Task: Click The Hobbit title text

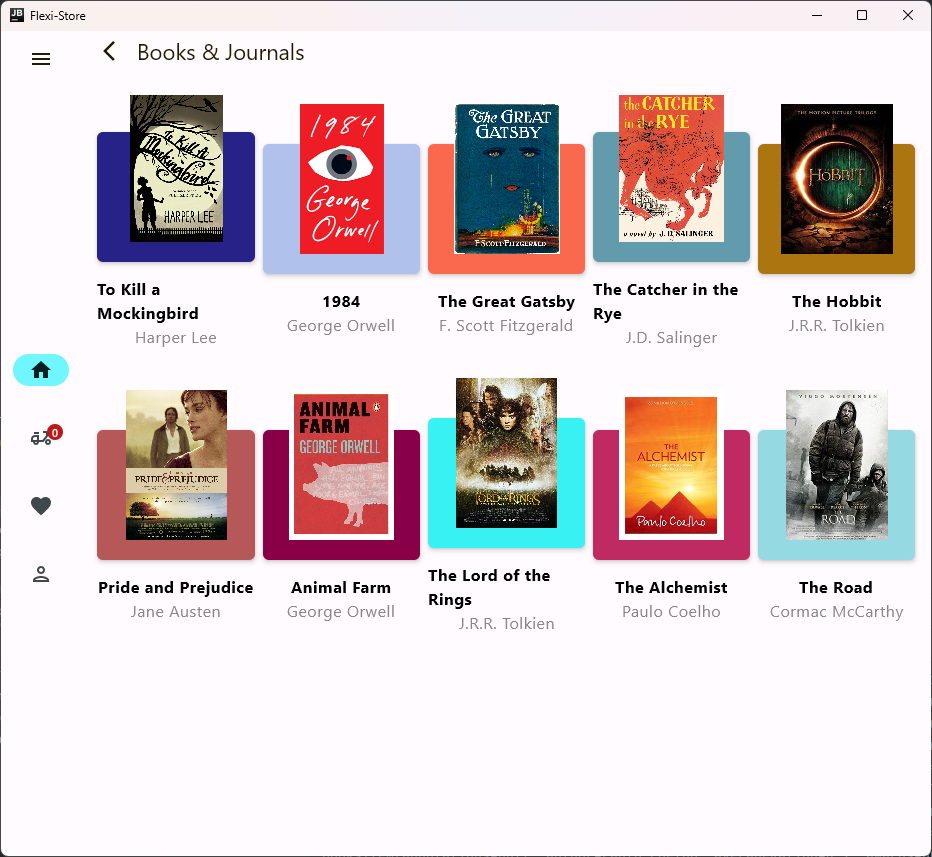Action: [836, 301]
